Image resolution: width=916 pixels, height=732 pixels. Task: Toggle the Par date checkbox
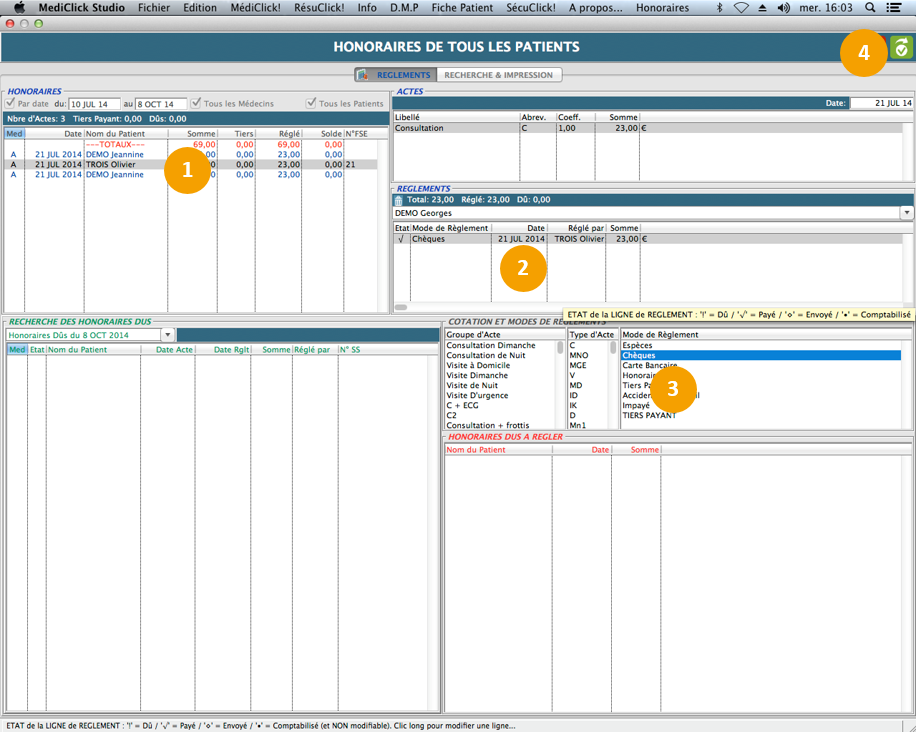tap(11, 104)
